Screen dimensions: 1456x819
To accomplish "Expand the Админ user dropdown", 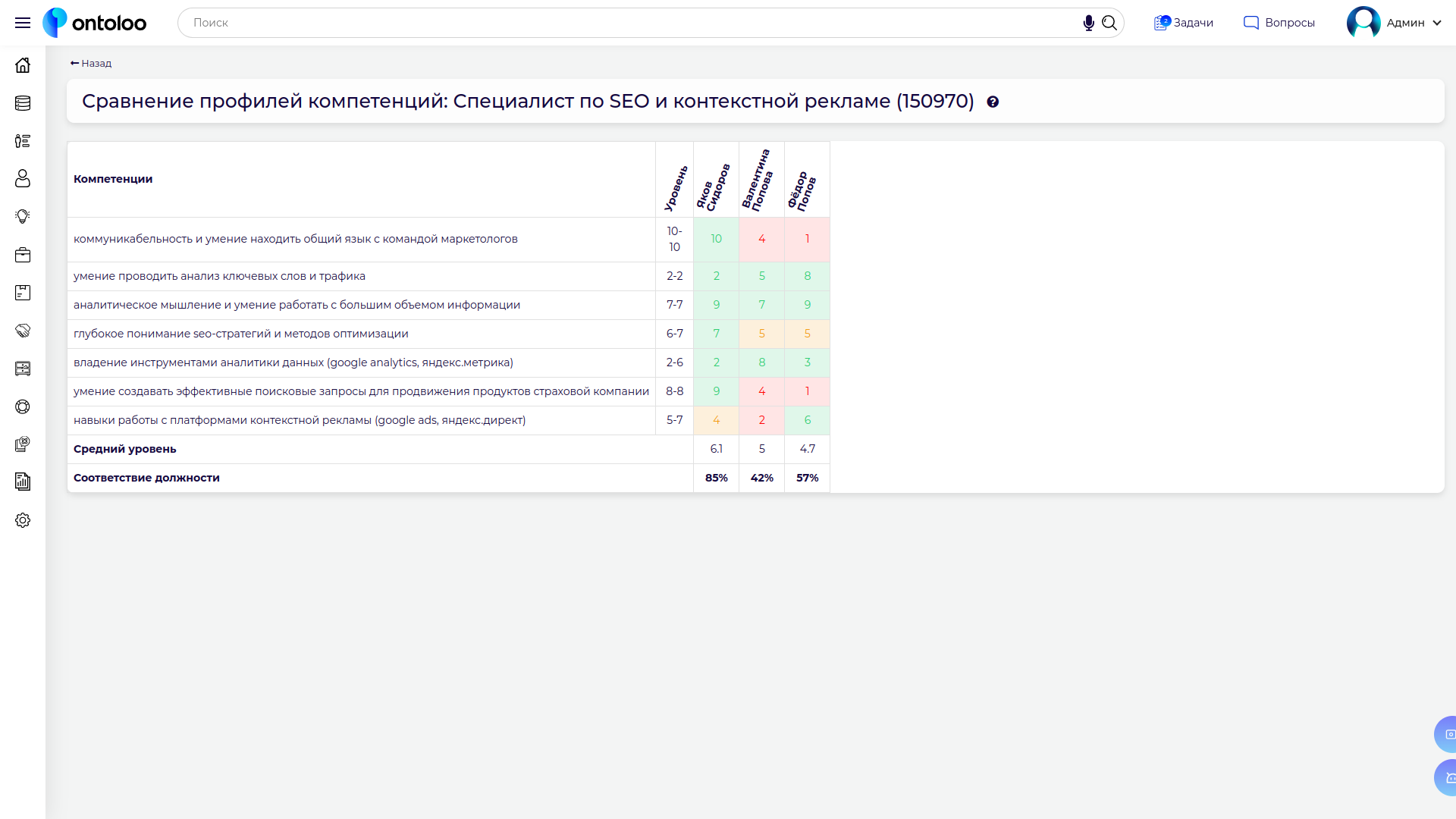I will 1436,23.
